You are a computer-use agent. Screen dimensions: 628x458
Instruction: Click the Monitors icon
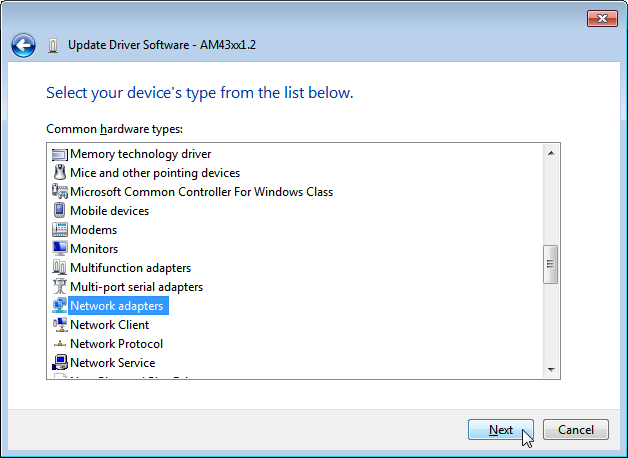click(59, 249)
